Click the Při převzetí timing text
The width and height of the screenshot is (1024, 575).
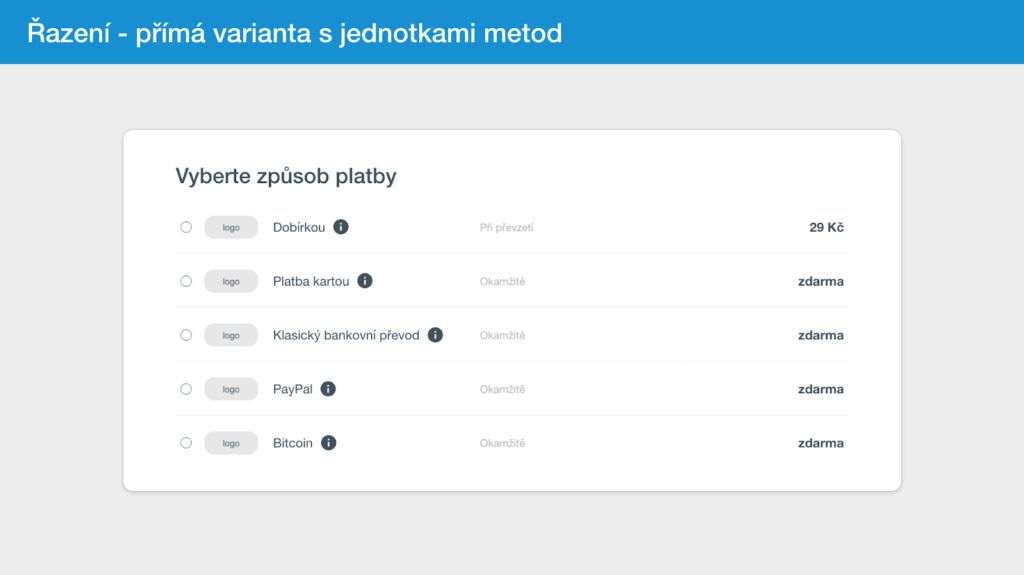point(507,227)
